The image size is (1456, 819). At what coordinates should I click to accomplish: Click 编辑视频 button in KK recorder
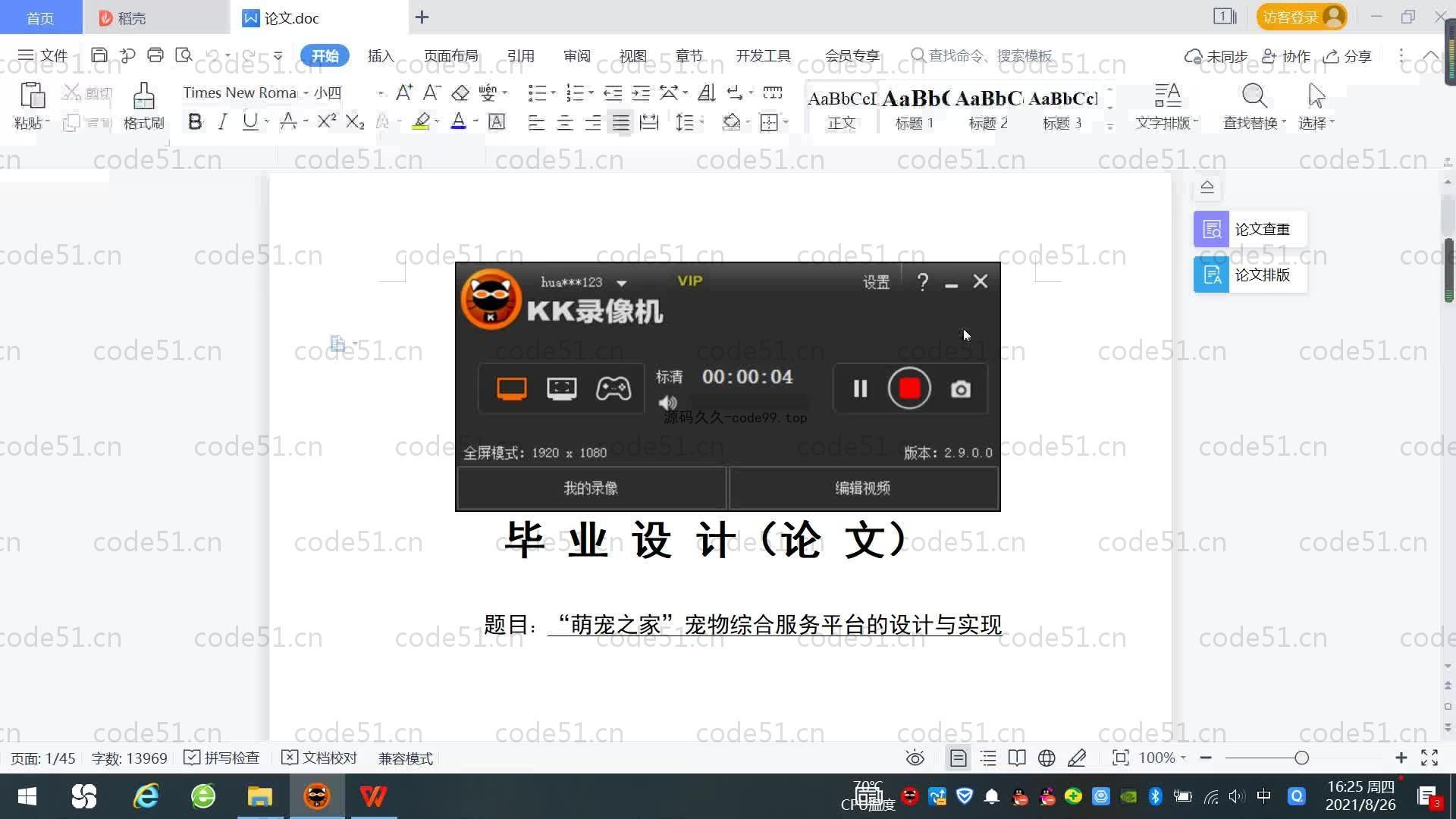[863, 488]
